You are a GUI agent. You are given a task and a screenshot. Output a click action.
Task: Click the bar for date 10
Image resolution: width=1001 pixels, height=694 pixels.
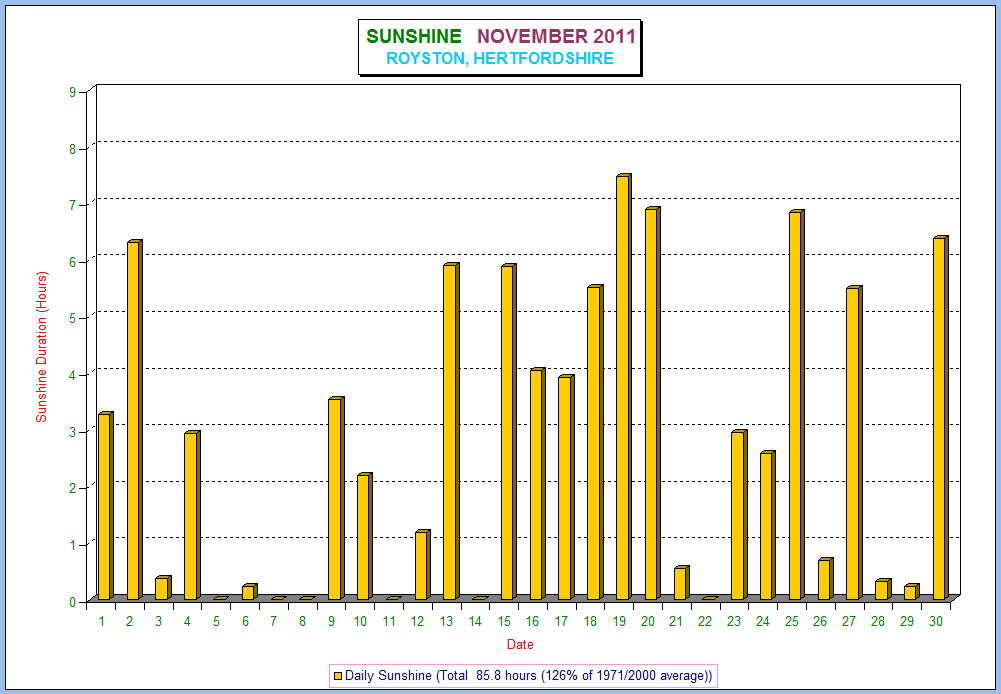[365, 537]
